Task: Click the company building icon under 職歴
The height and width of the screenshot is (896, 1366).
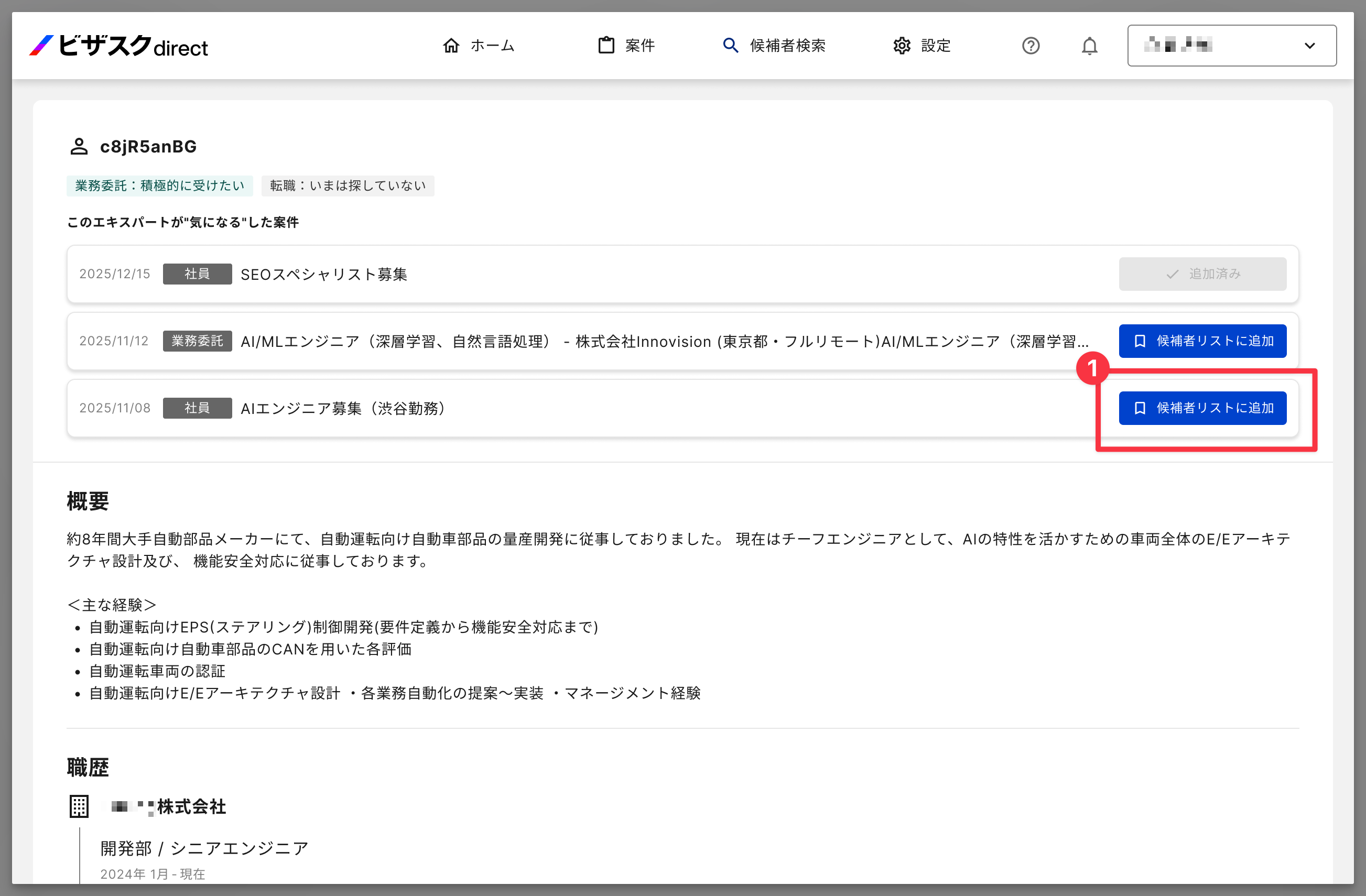Action: (x=79, y=806)
